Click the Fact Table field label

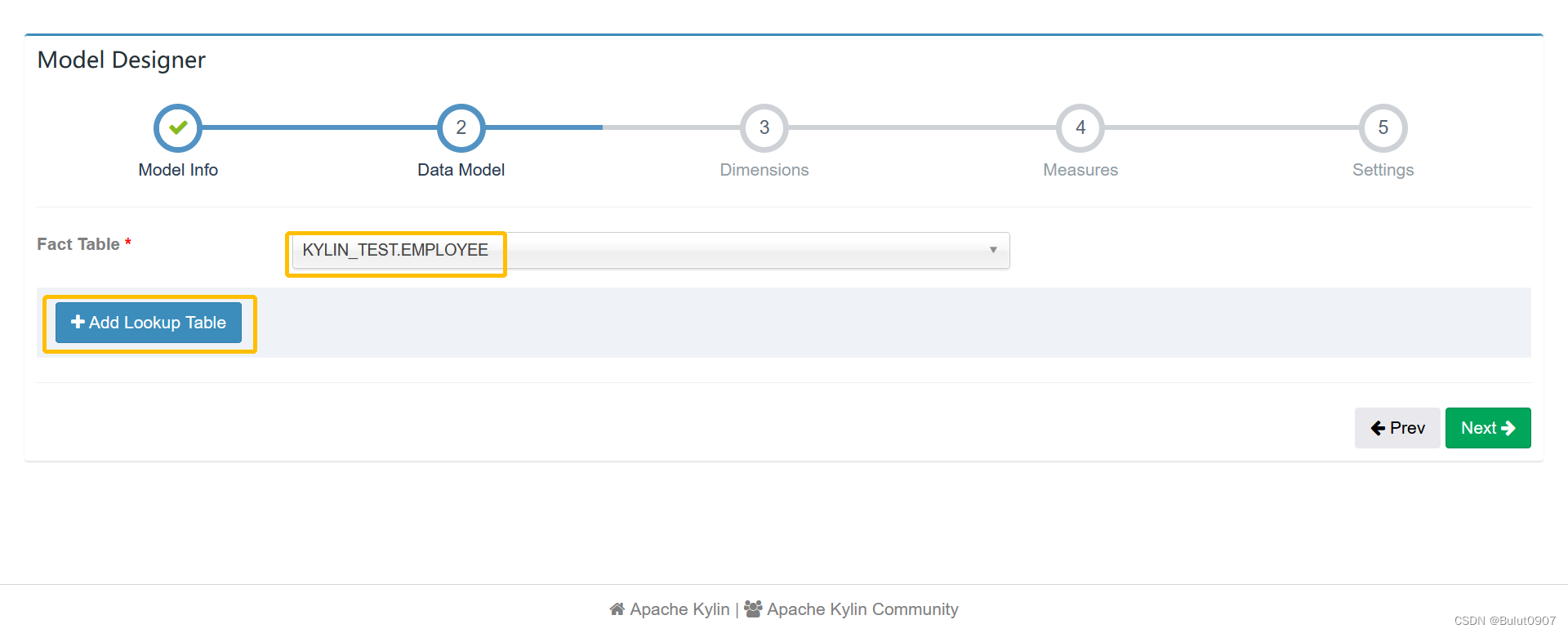(x=78, y=244)
